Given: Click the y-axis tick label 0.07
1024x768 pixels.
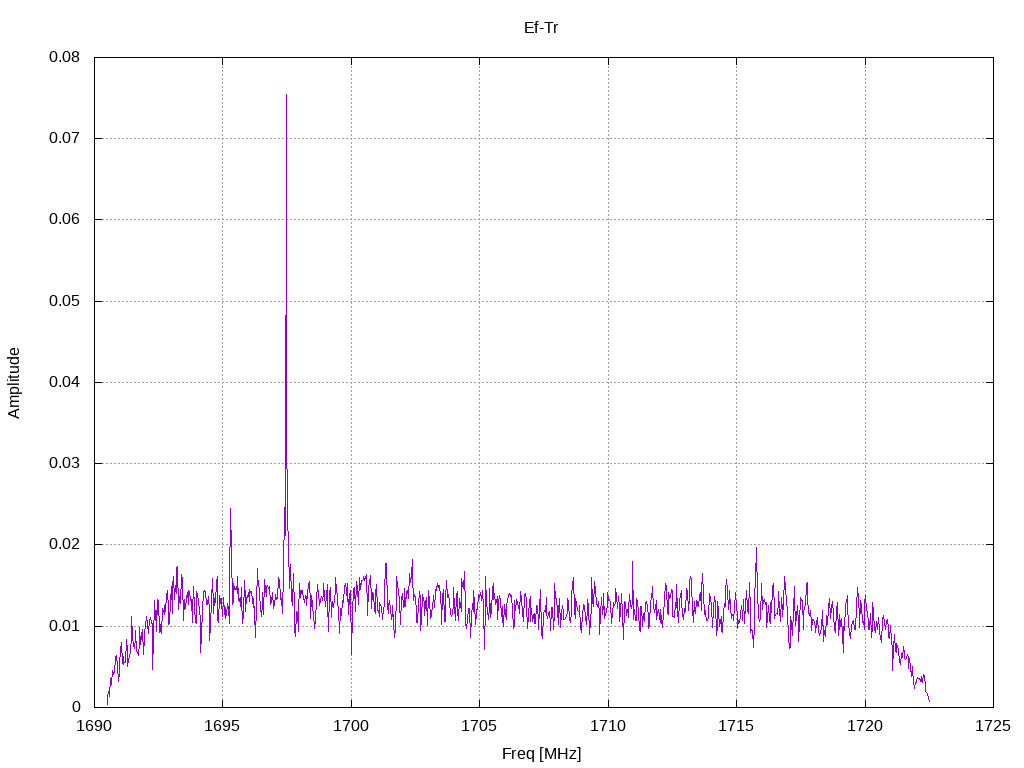Looking at the screenshot, I should (64, 138).
